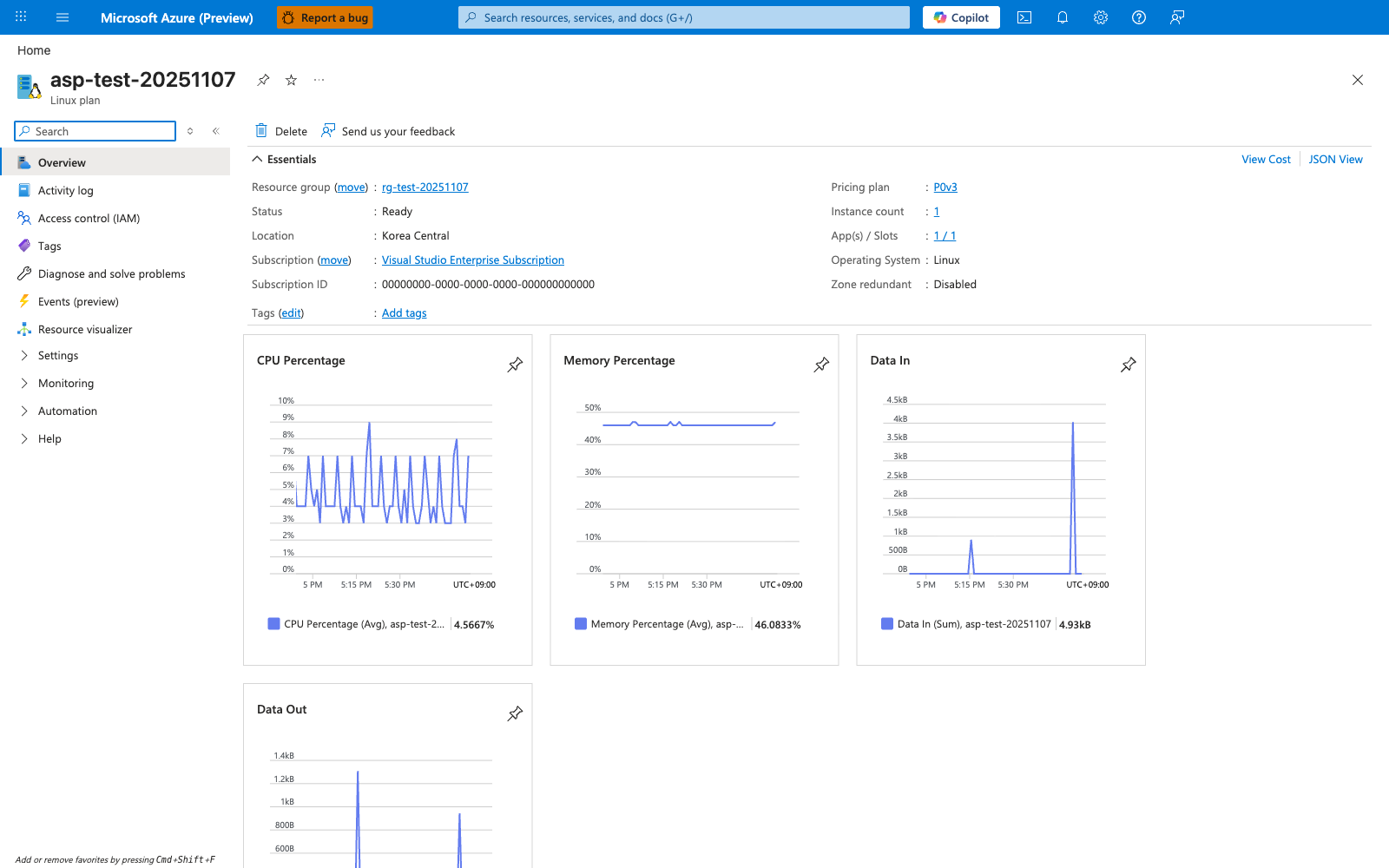Expand the Help menu group
This screenshot has height=868, width=1389.
click(x=24, y=438)
